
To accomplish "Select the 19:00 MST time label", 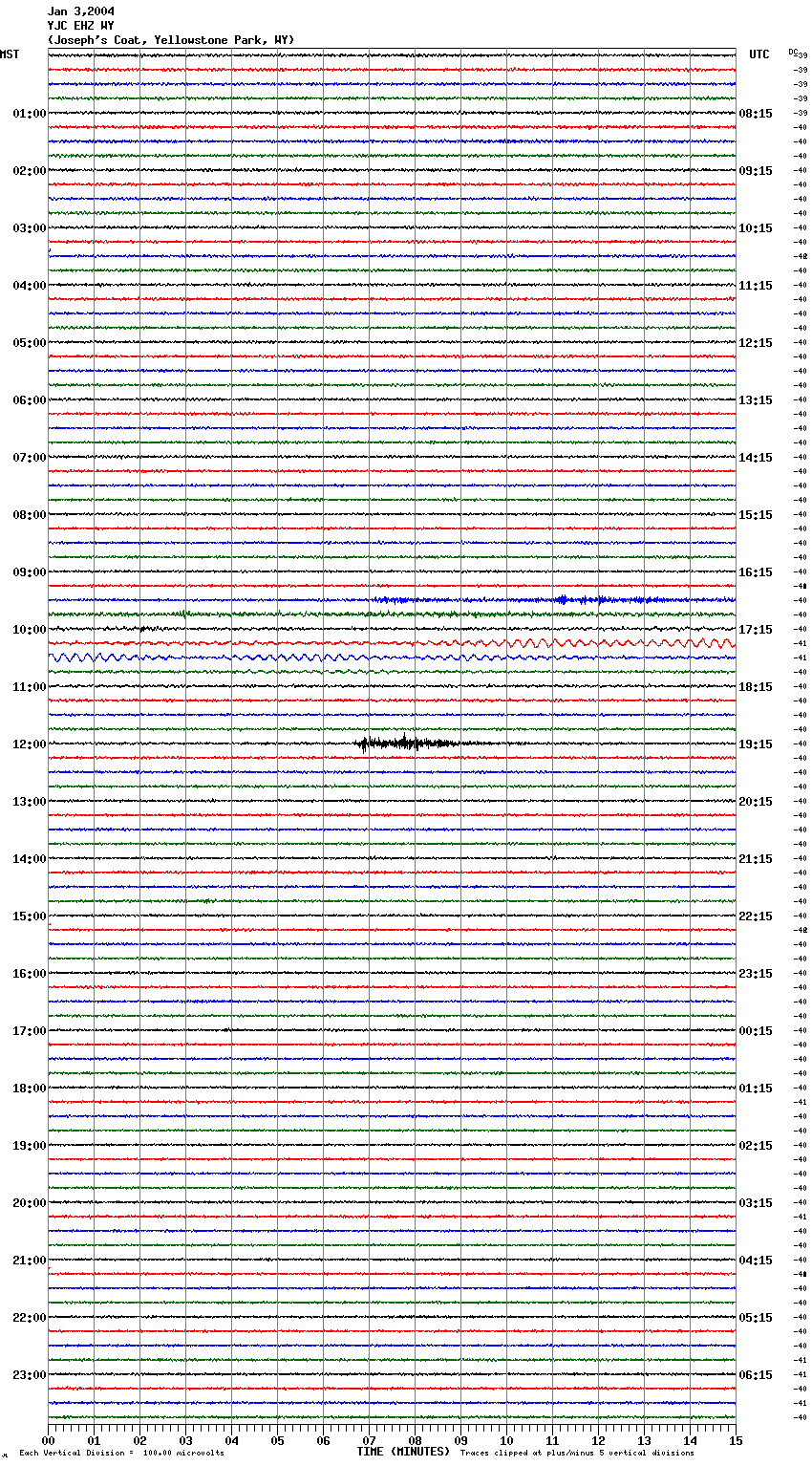I will click(30, 1146).
